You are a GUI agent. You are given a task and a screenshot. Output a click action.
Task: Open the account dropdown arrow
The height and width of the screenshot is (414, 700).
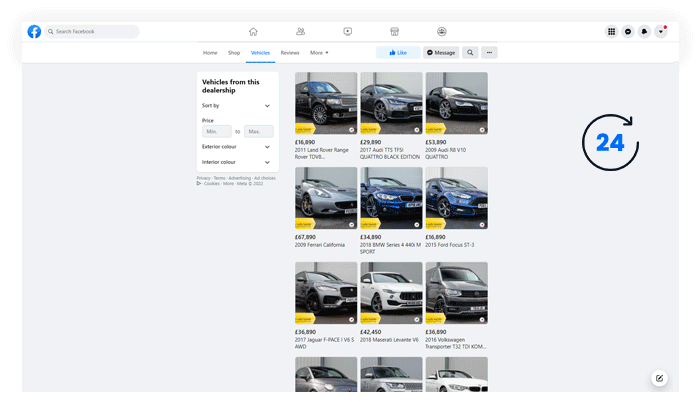point(661,31)
